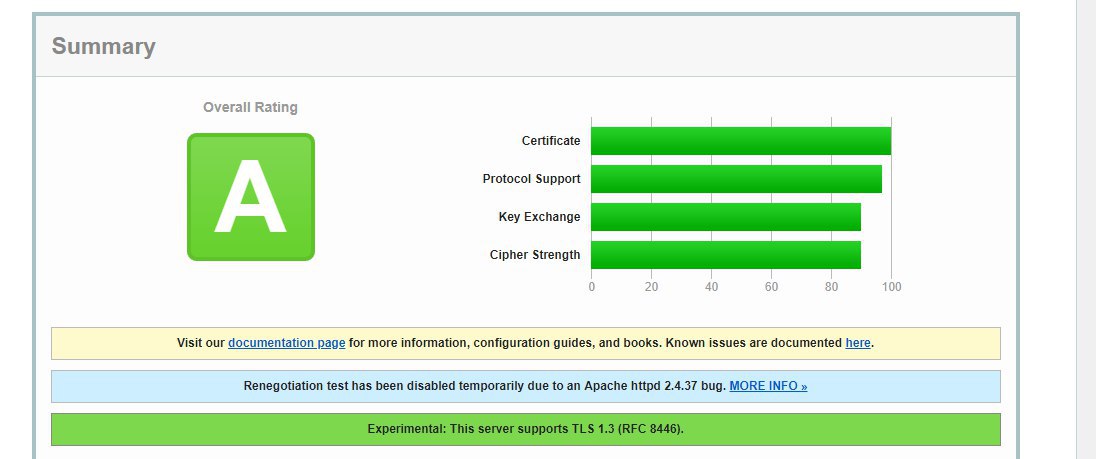Click the Overall Rating label
The width and height of the screenshot is (1096, 459).
(x=250, y=107)
